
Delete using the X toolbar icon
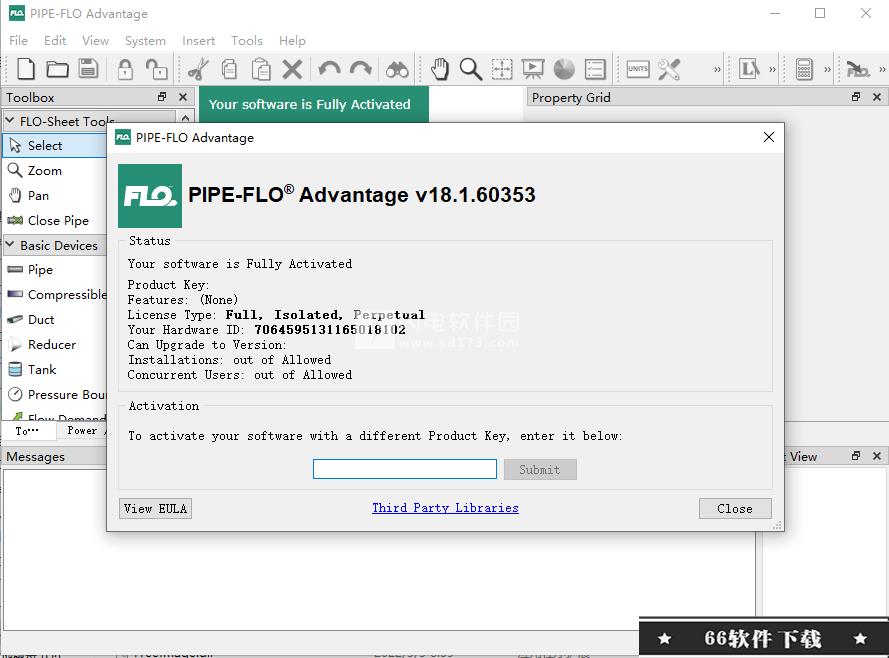pyautogui.click(x=293, y=69)
